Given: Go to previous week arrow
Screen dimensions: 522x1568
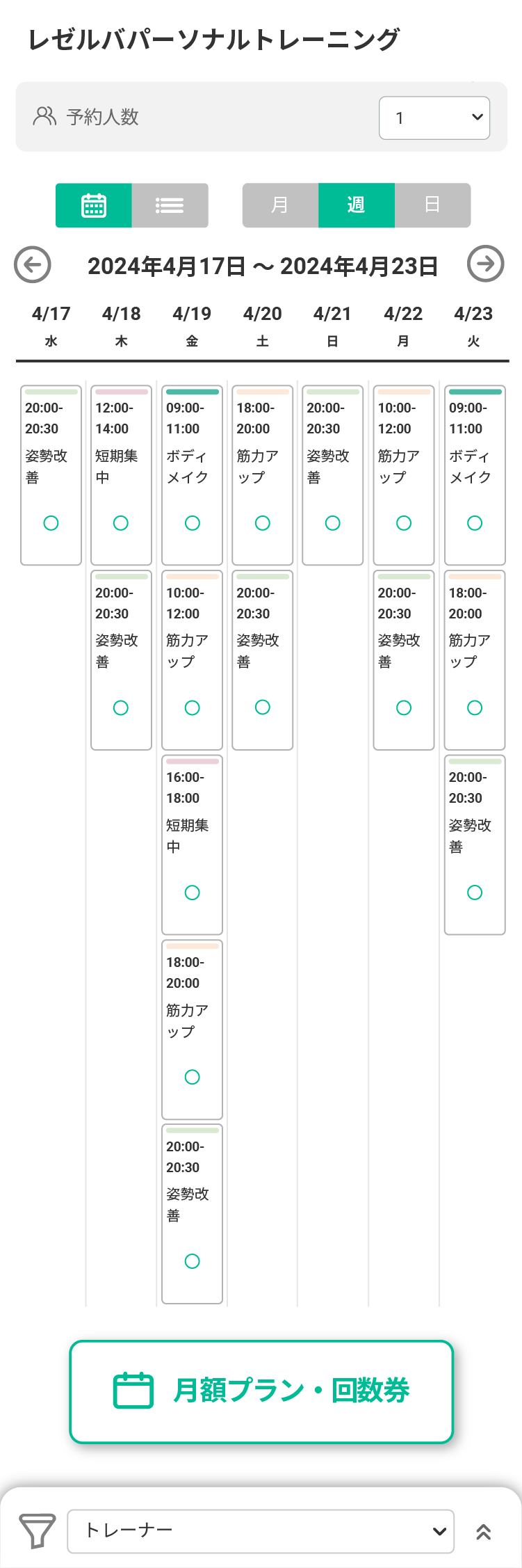Looking at the screenshot, I should [33, 264].
